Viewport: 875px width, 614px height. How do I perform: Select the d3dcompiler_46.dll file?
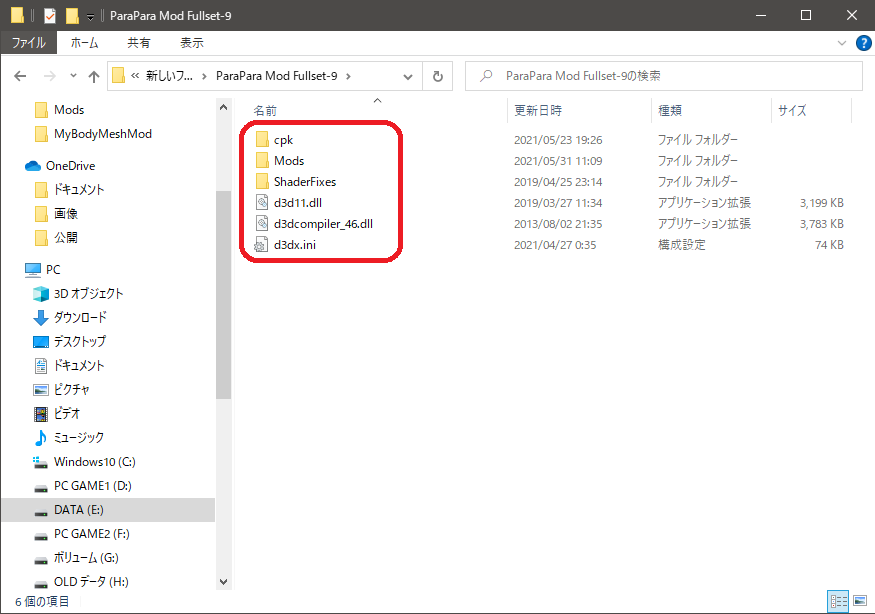[x=323, y=224]
